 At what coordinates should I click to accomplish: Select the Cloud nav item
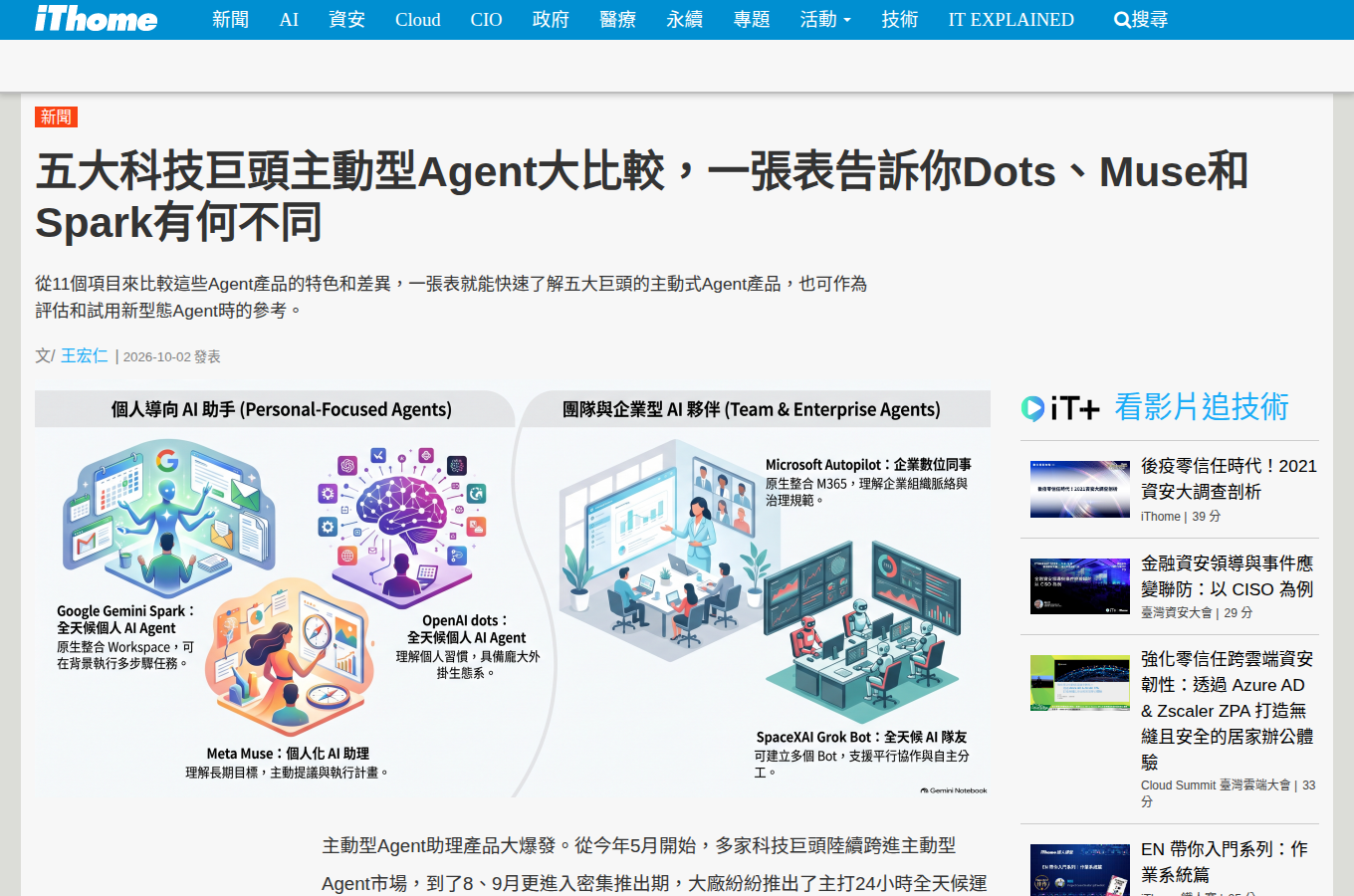tap(417, 19)
